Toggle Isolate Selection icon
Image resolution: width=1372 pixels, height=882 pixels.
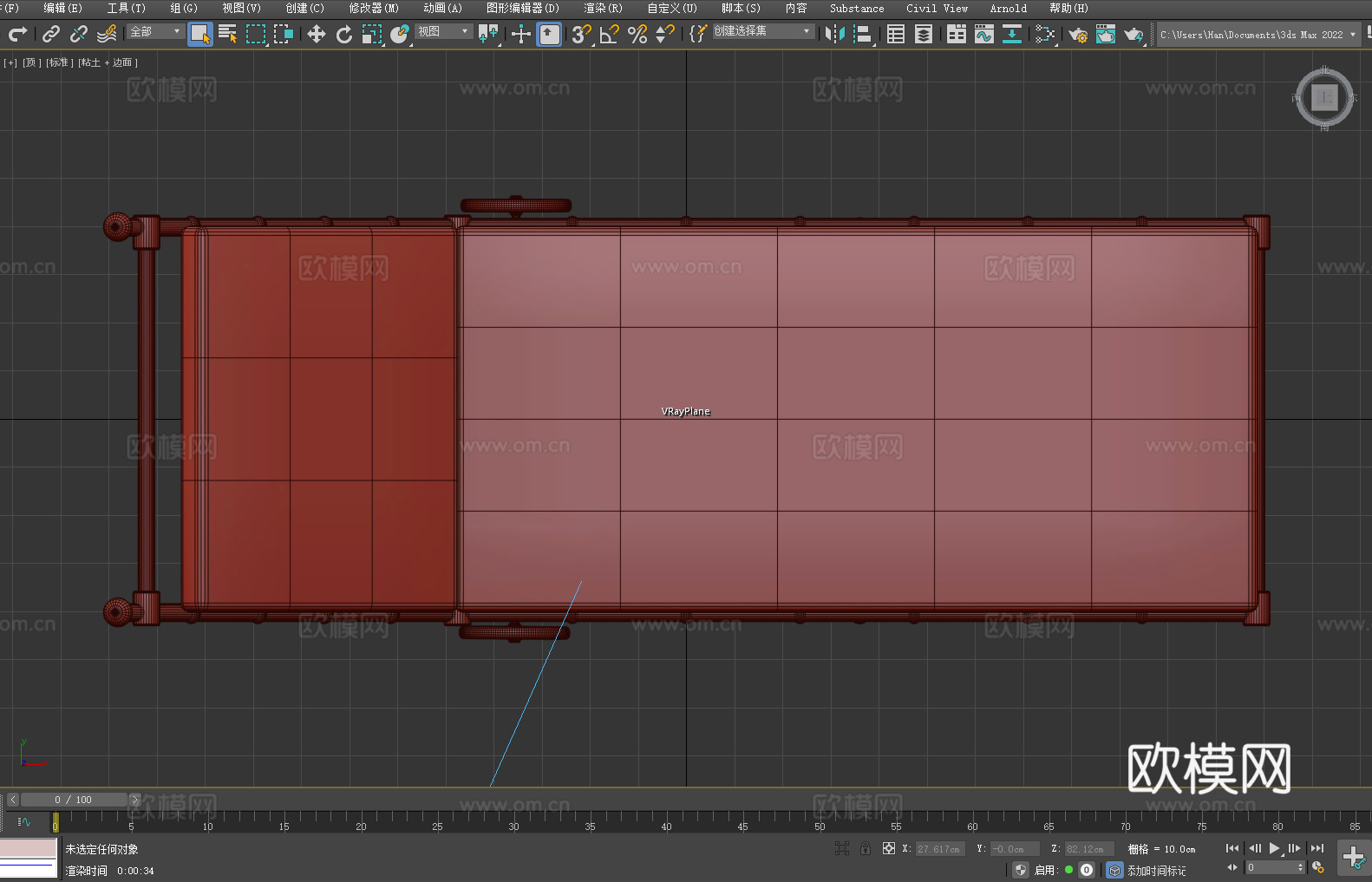[841, 848]
